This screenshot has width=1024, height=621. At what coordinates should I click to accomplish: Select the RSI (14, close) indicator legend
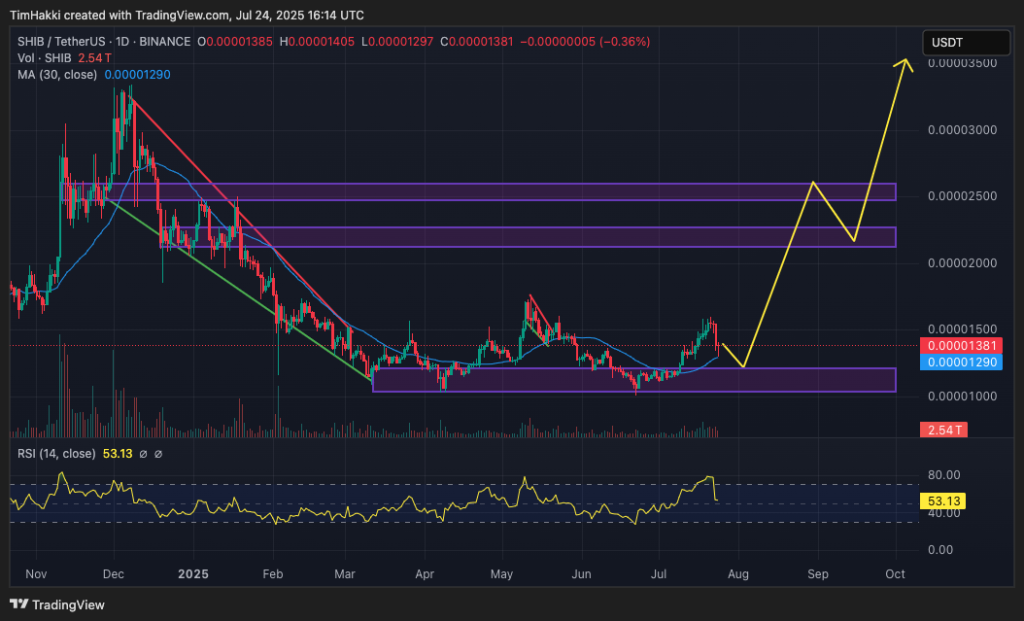click(53, 454)
